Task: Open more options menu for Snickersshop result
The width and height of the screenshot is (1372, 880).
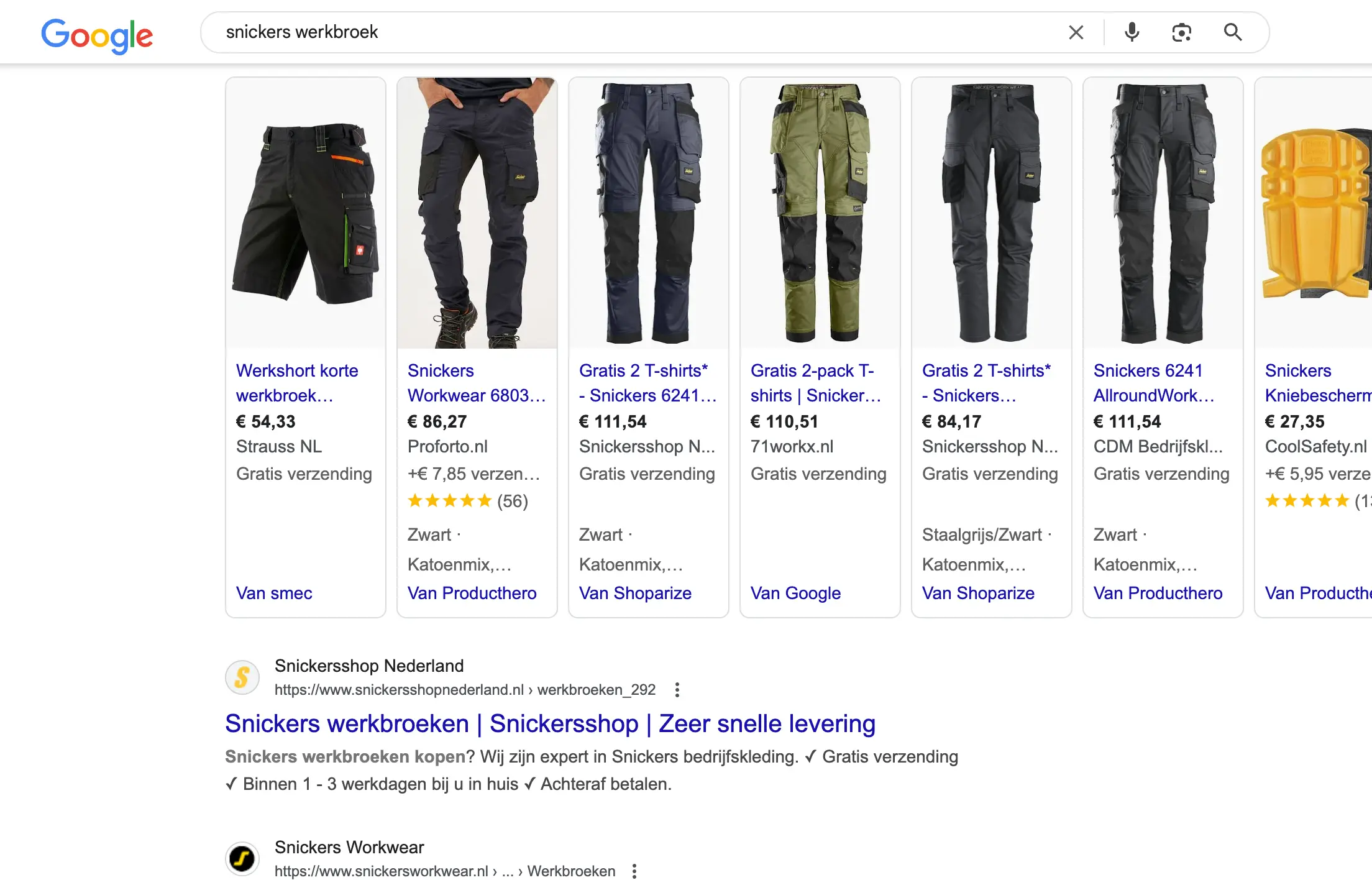Action: (x=677, y=690)
